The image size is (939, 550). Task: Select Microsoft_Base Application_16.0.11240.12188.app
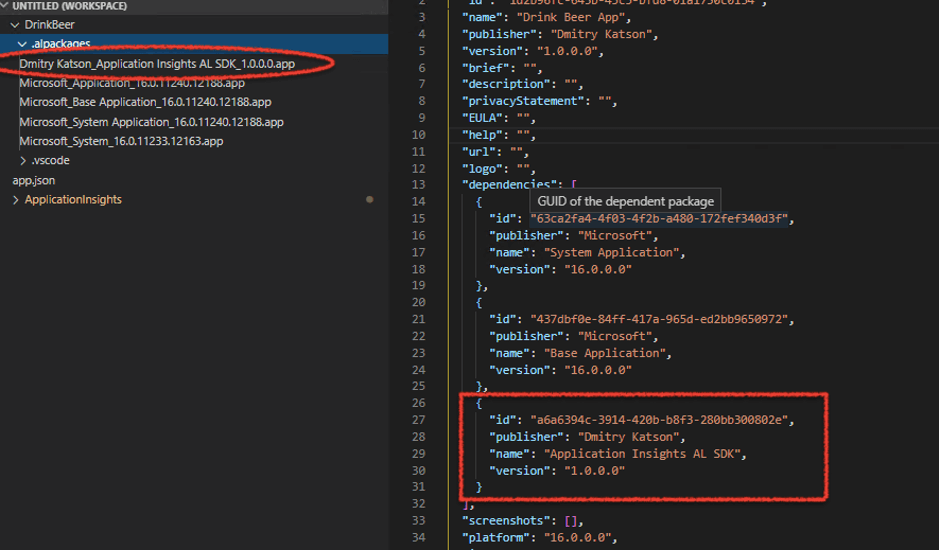point(145,102)
